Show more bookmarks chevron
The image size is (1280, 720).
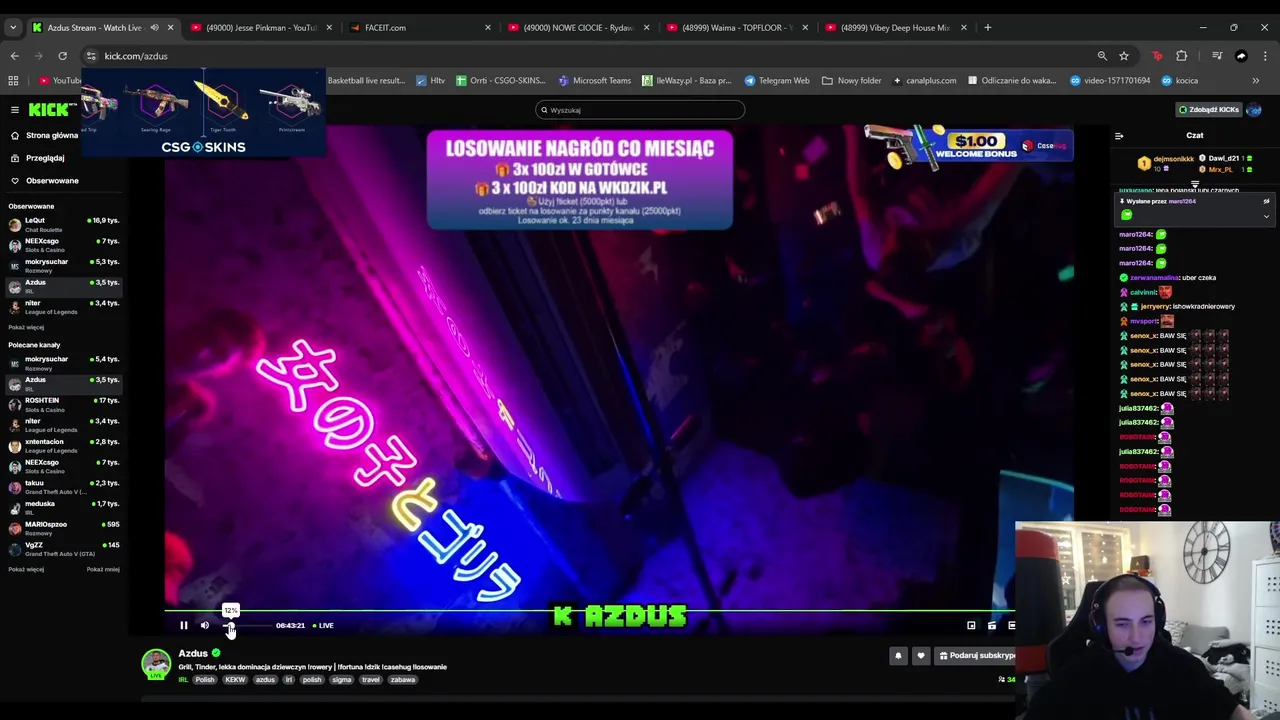1256,80
